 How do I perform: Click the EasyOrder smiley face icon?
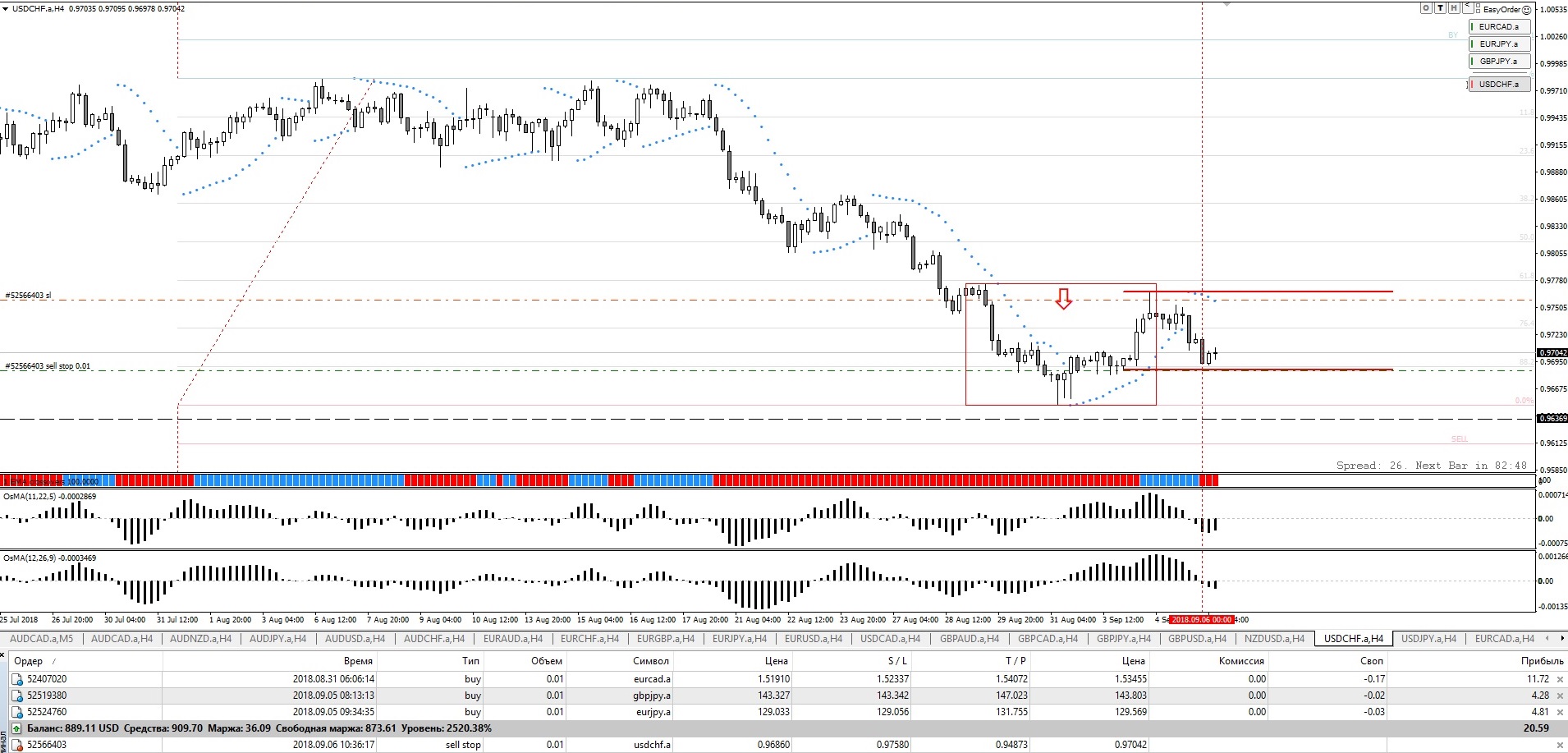click(x=1526, y=10)
